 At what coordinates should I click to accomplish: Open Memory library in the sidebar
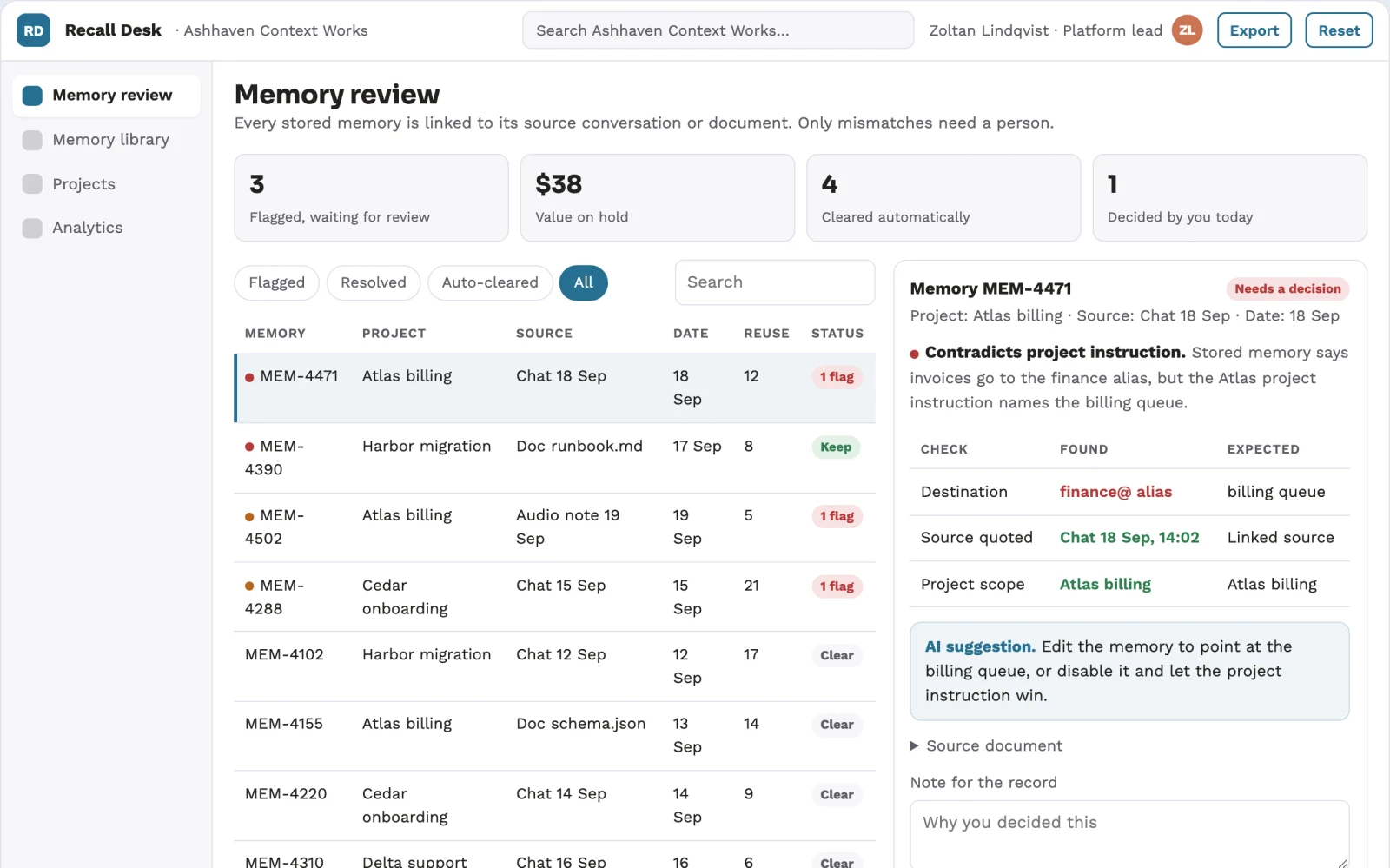click(106, 140)
